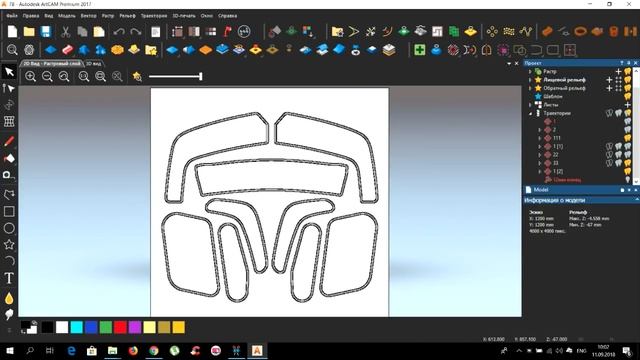Toggle visibility bulb for toolpath 33
The height and width of the screenshot is (360, 640).
pyautogui.click(x=628, y=163)
